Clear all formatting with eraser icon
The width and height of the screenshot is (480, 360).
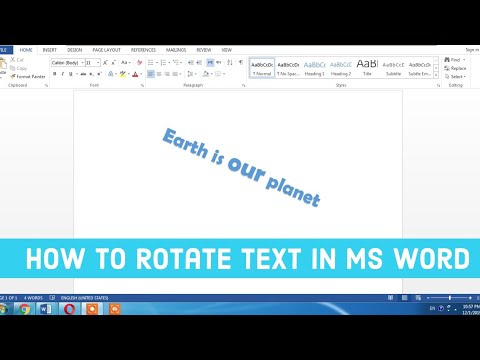(139, 62)
